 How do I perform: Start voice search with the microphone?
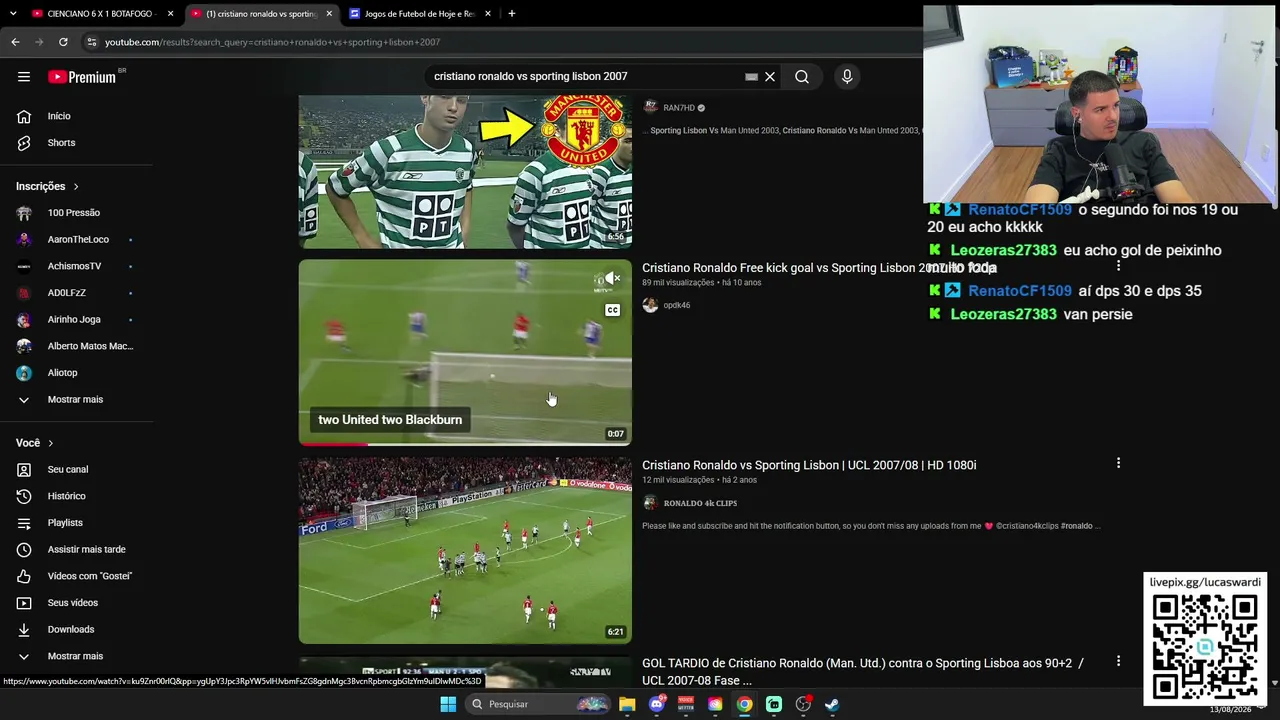(x=847, y=77)
